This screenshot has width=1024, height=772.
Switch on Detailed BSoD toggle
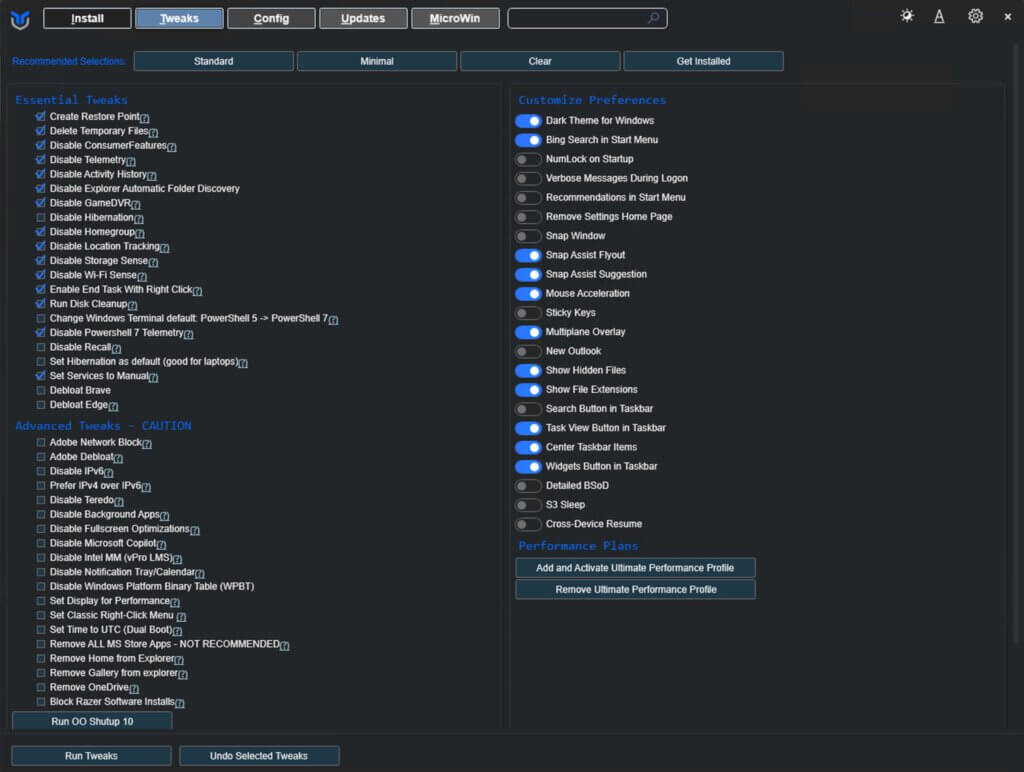[x=528, y=486]
